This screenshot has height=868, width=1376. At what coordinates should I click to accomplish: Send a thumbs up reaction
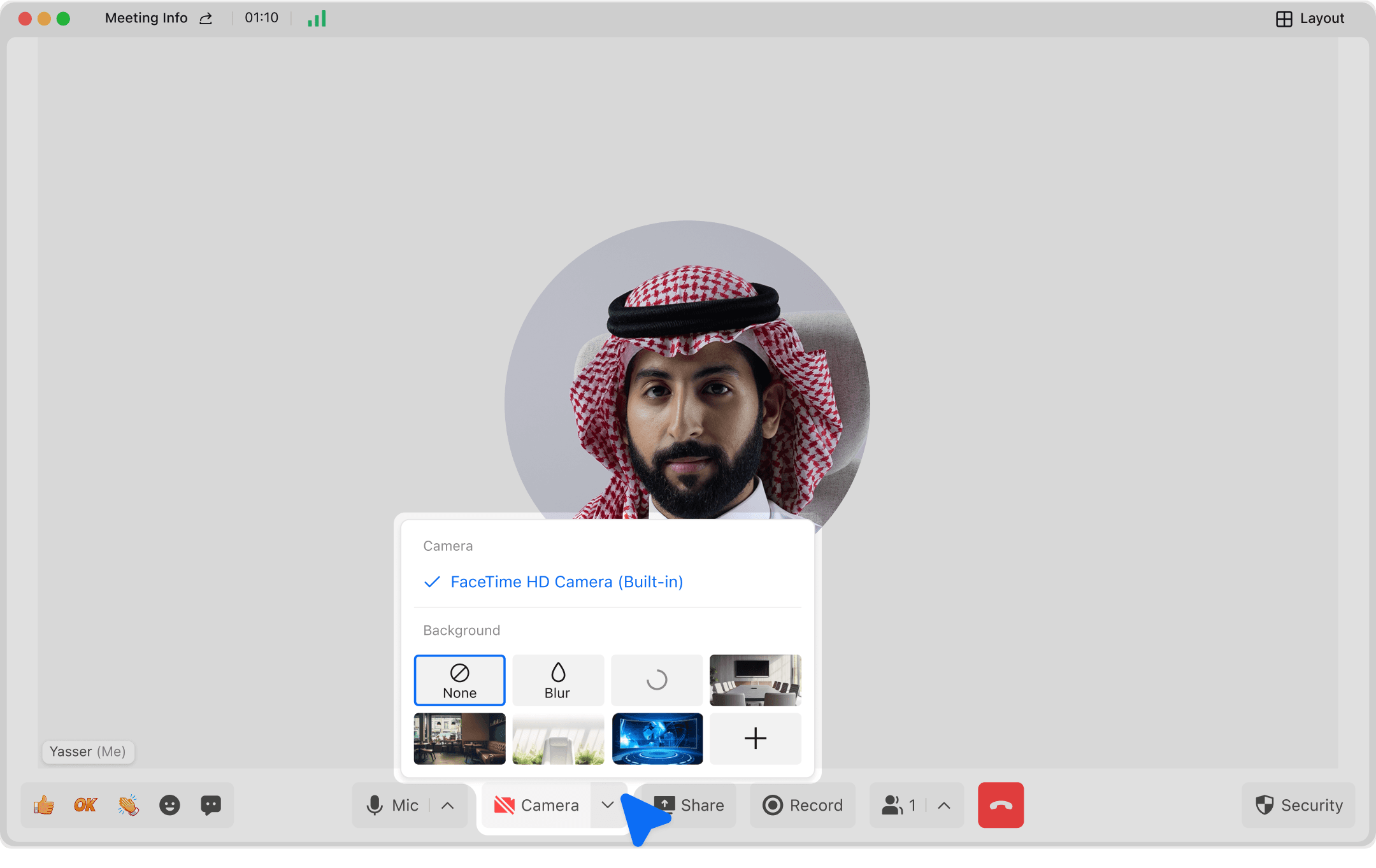44,806
